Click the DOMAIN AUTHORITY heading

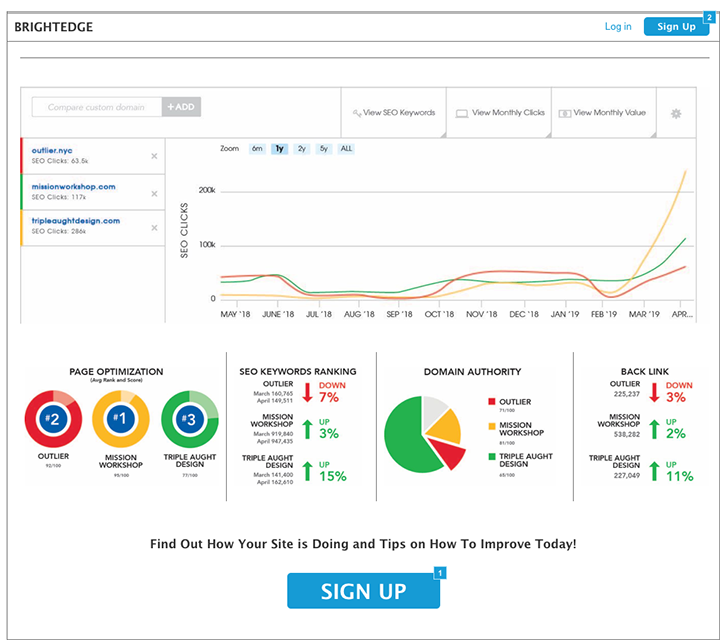point(472,372)
